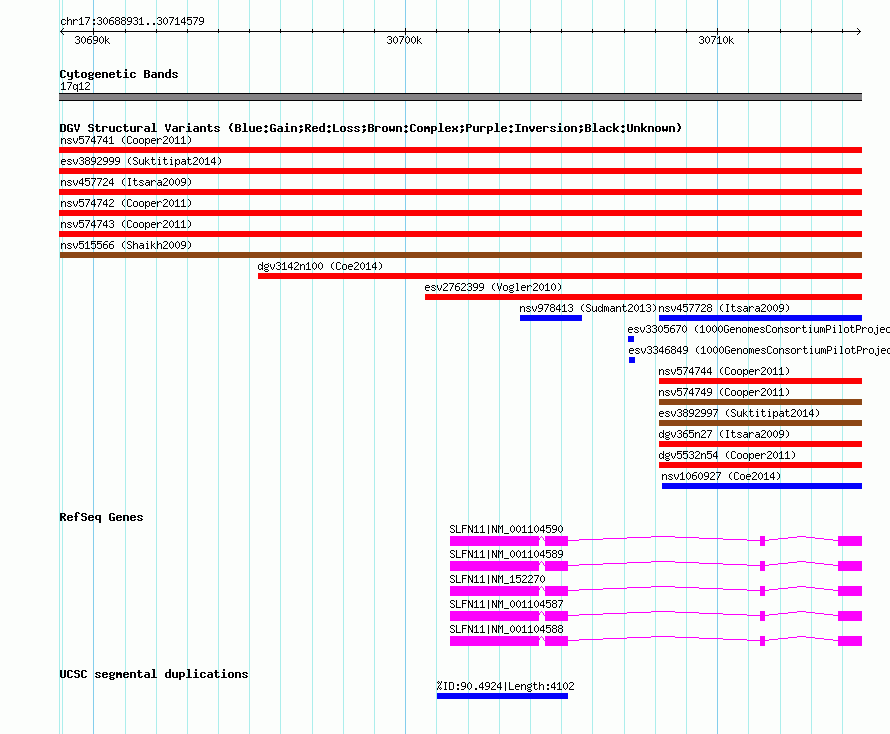
Task: Click the dgv3142n100 (Coe2014) variant label
Action: click(320, 266)
